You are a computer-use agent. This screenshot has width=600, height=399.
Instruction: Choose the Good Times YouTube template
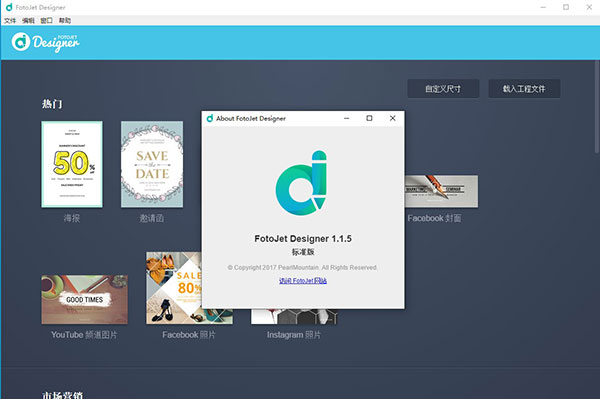click(x=85, y=300)
